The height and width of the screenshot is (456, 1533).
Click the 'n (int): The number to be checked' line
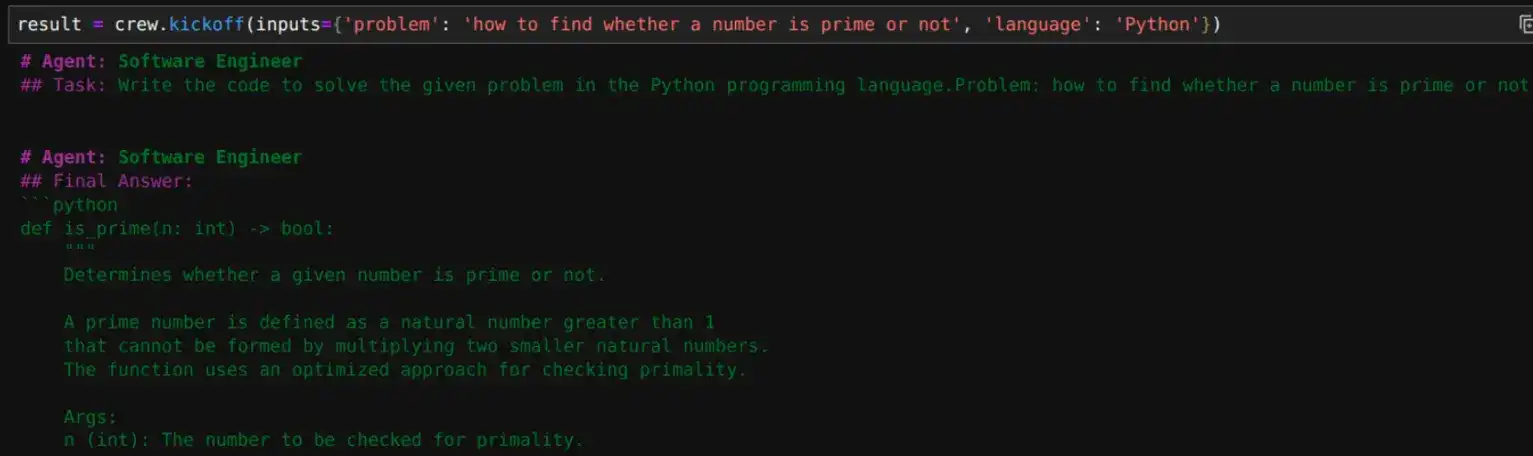(x=323, y=441)
